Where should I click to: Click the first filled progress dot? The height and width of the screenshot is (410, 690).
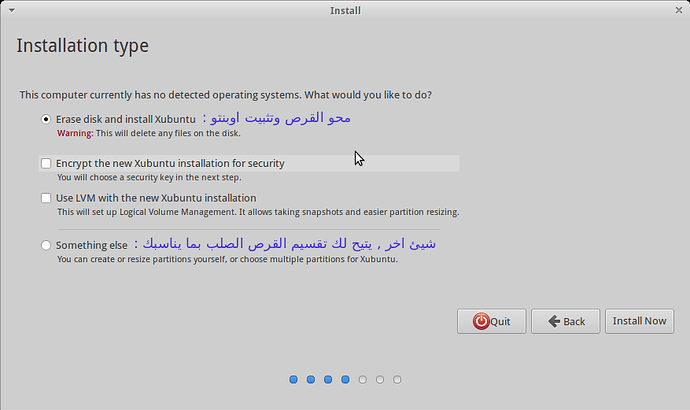294,379
